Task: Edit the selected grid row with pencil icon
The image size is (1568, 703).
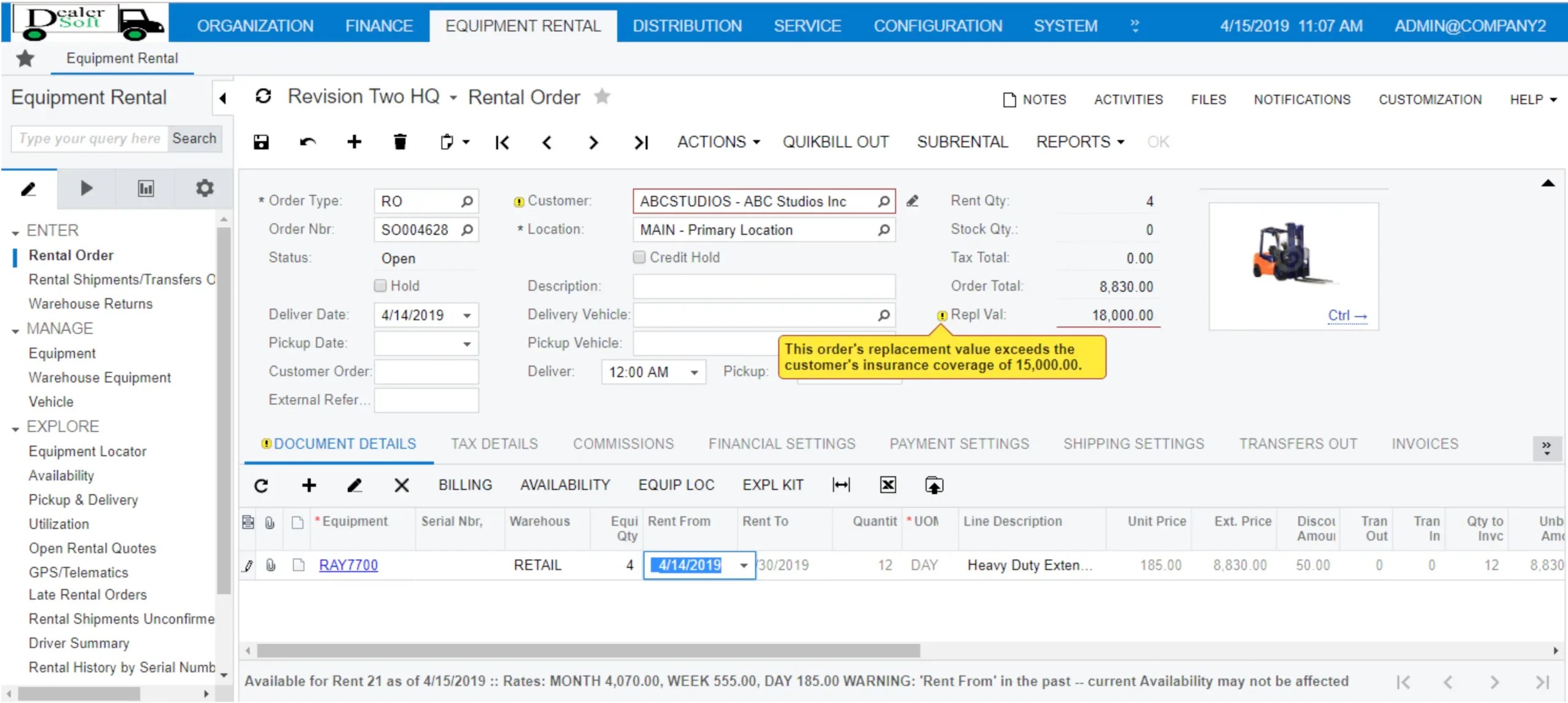Action: (x=355, y=485)
